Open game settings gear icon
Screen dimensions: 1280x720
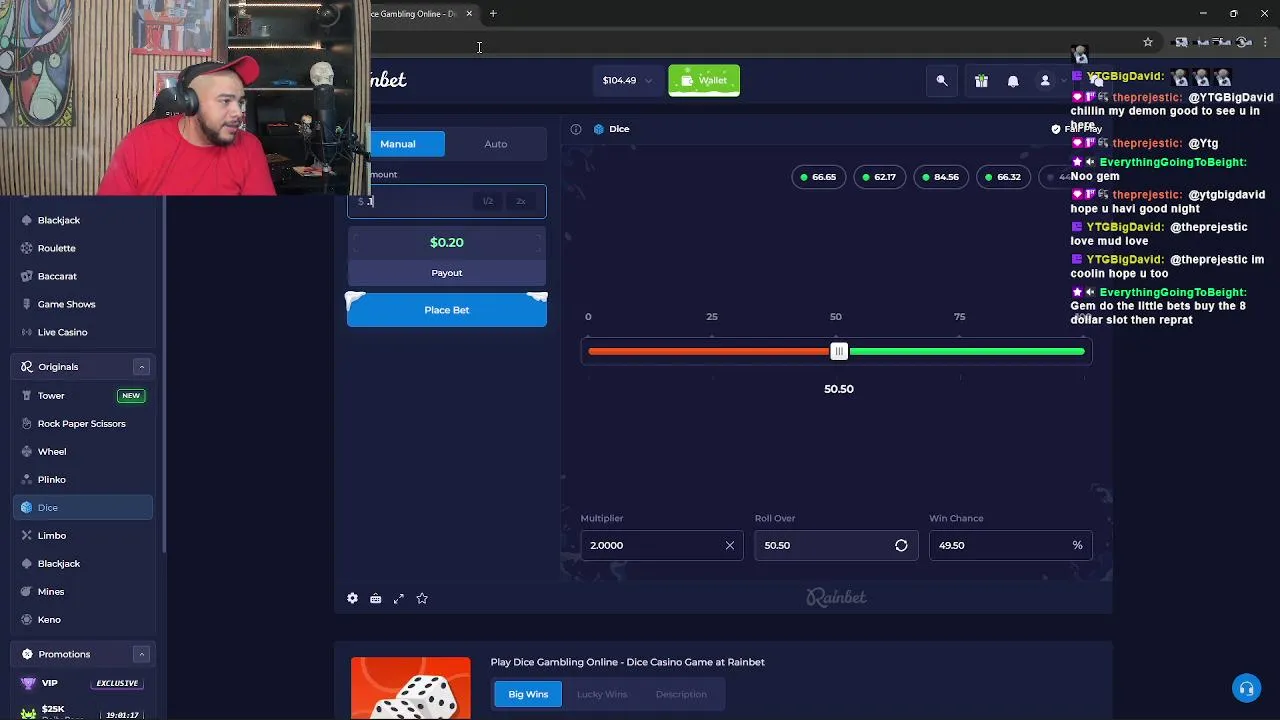tap(352, 598)
